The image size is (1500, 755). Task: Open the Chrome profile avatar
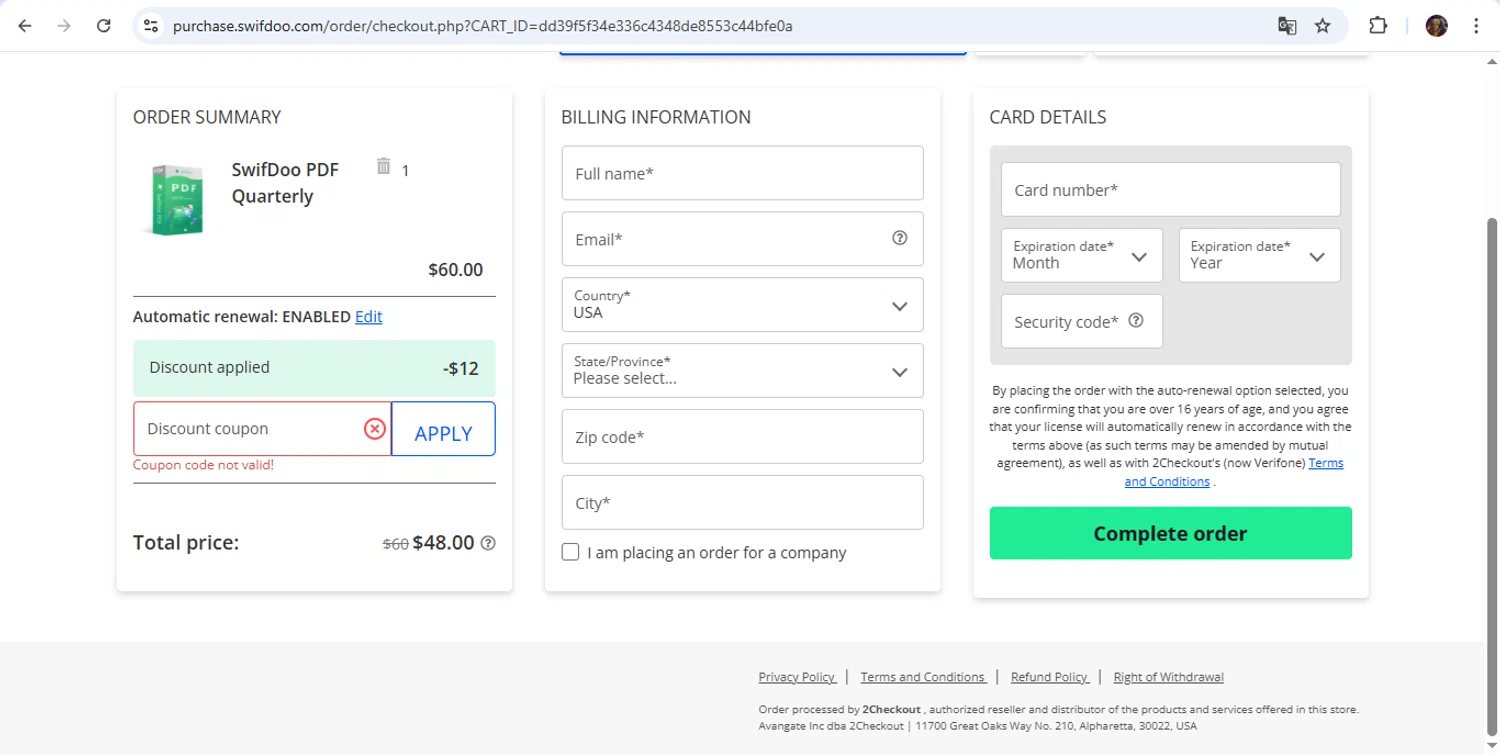(1437, 26)
